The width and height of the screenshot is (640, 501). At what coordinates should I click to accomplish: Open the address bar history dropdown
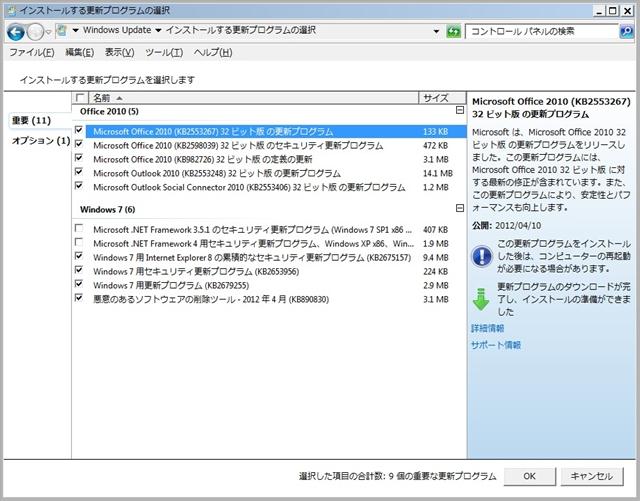click(436, 31)
